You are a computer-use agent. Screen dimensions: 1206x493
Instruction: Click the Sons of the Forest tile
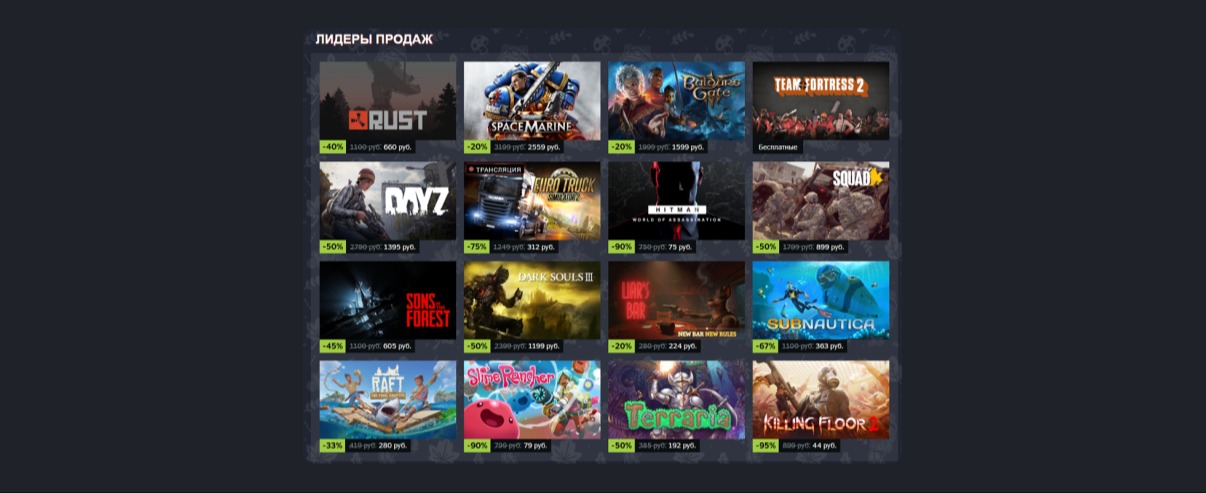point(388,300)
